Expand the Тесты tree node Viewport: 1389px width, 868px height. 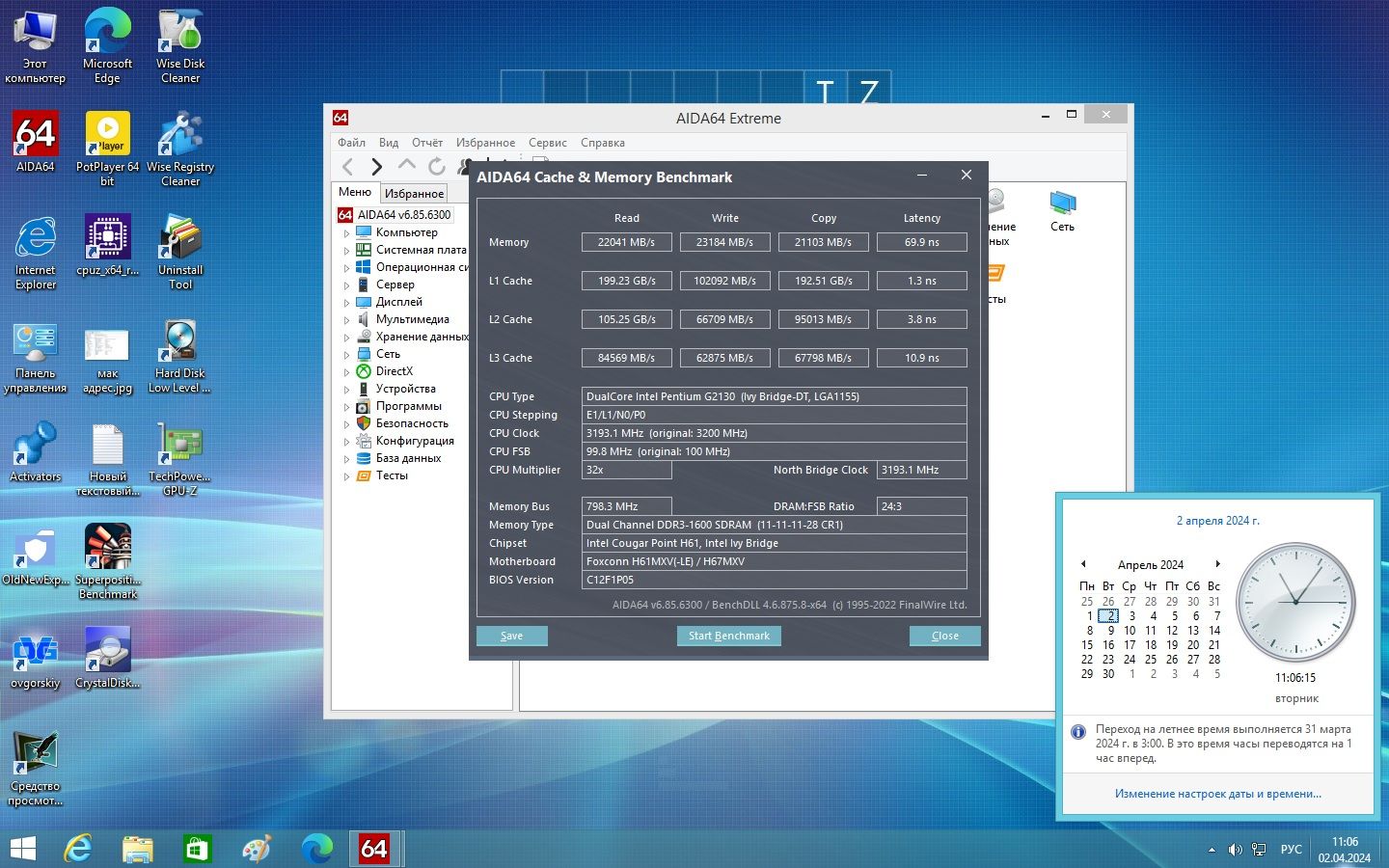(346, 476)
